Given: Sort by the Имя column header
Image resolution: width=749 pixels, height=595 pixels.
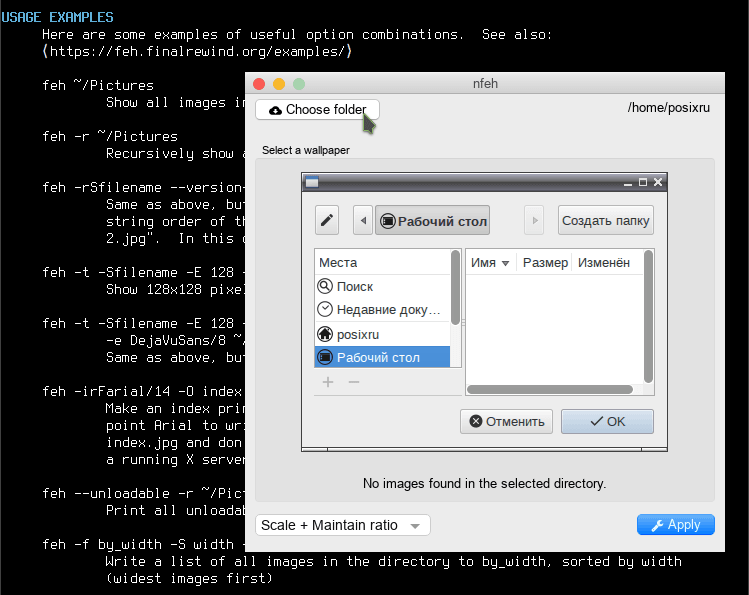Looking at the screenshot, I should (x=491, y=263).
